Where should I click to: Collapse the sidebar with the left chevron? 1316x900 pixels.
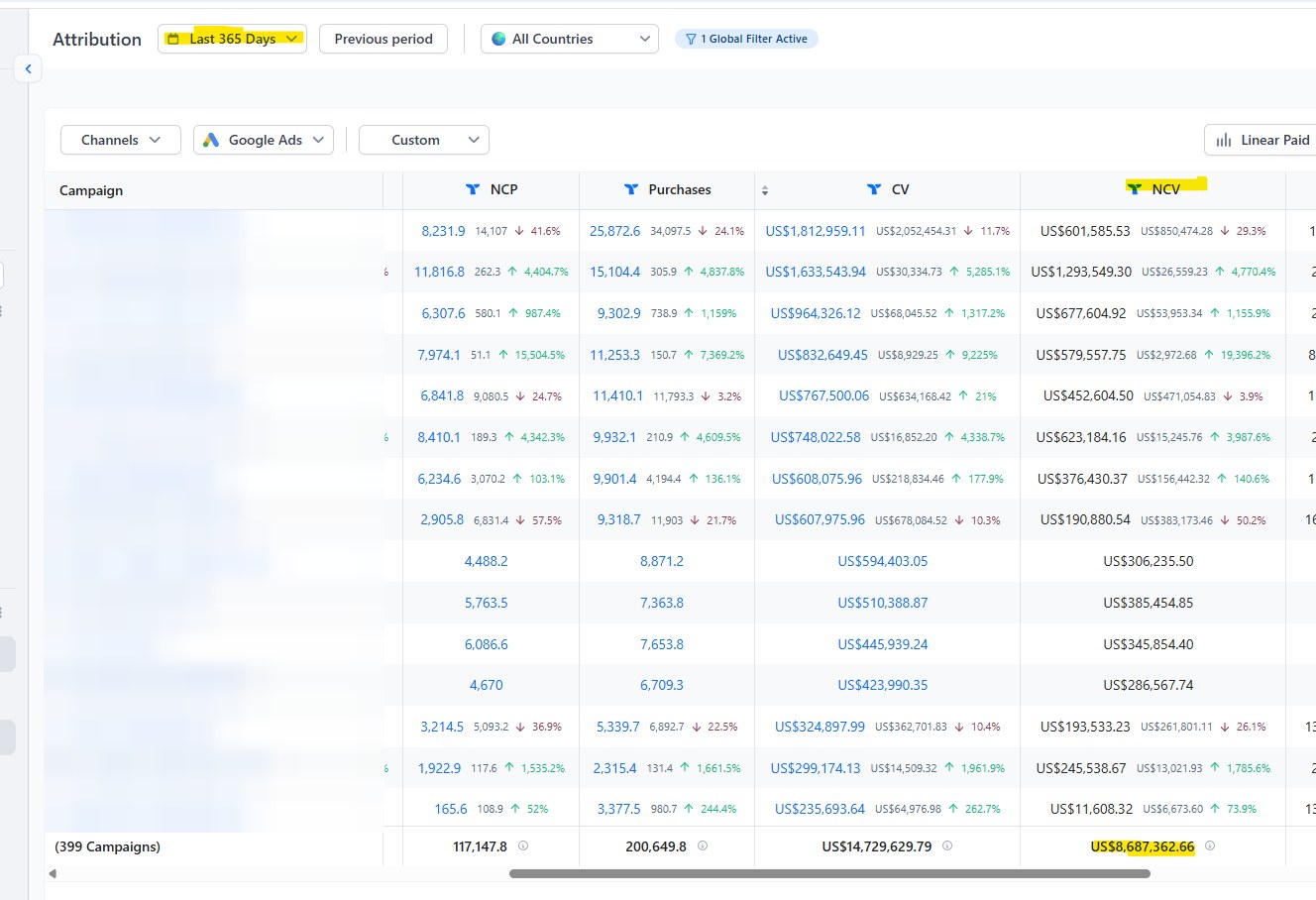28,68
